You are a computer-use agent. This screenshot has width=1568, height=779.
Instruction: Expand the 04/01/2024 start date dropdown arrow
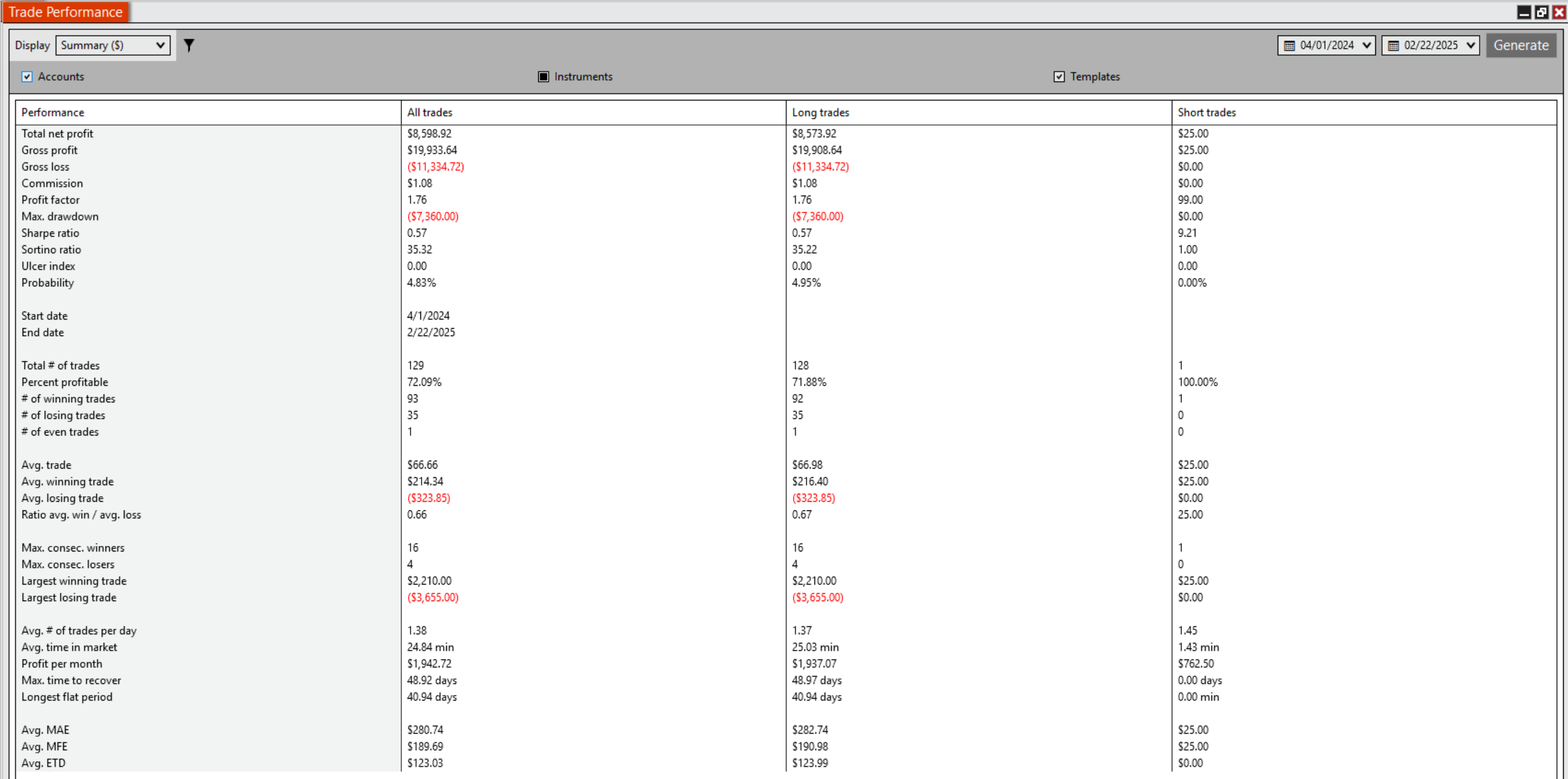[1366, 45]
